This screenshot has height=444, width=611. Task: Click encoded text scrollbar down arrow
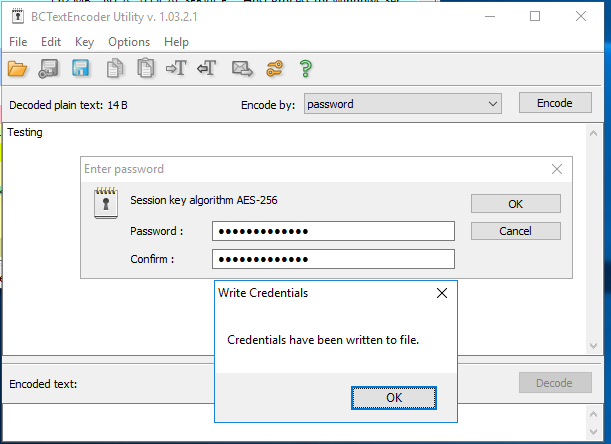point(593,432)
